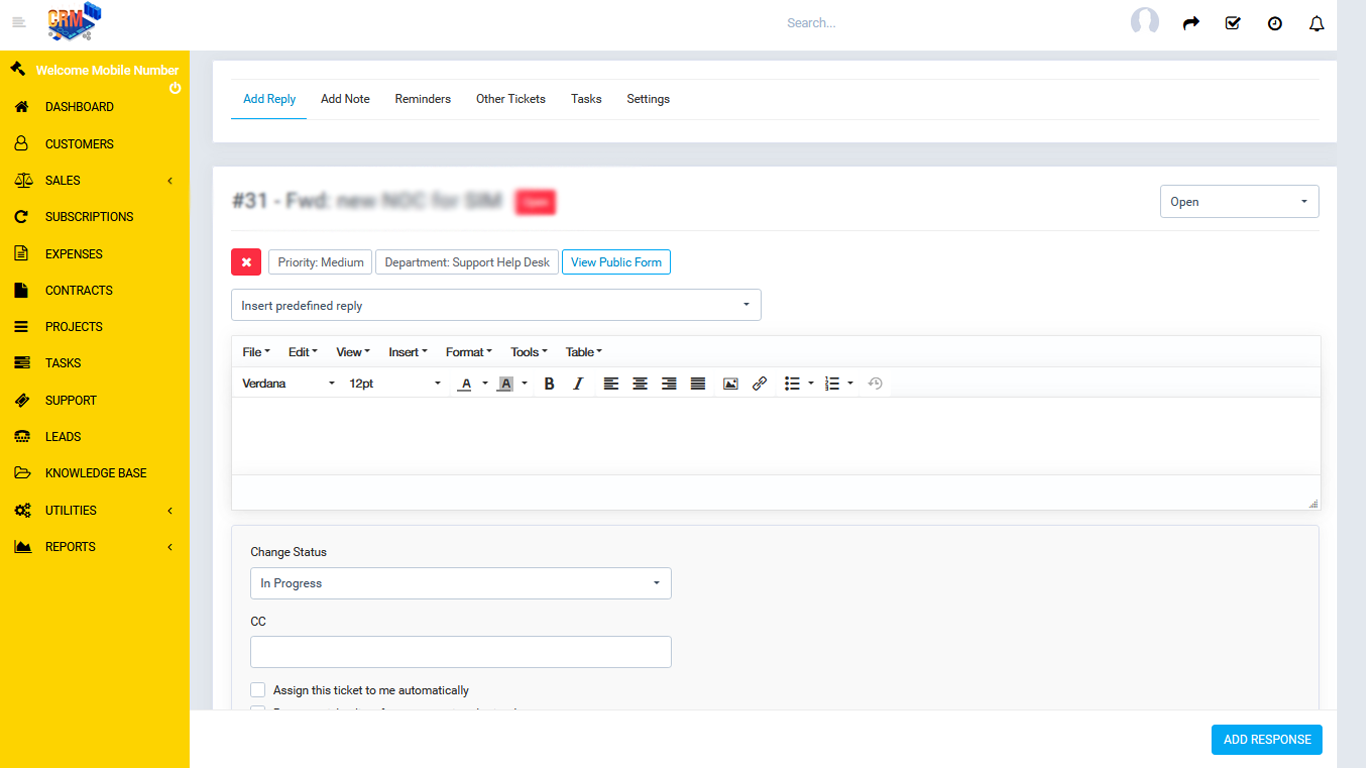The height and width of the screenshot is (768, 1366).
Task: Check 'Assign this ticket to me automatically'
Action: [x=258, y=690]
